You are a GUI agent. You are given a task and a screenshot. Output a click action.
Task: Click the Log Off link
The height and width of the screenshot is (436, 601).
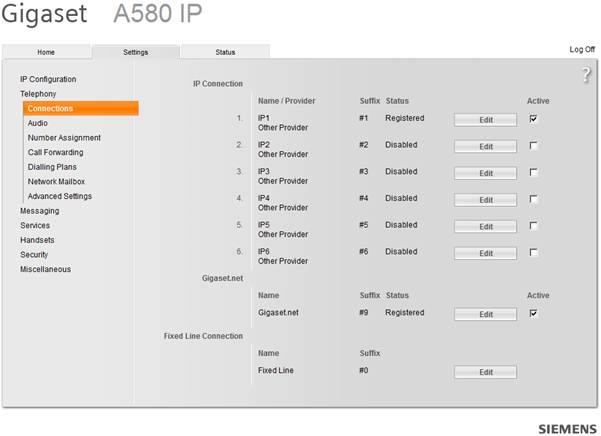click(x=582, y=49)
